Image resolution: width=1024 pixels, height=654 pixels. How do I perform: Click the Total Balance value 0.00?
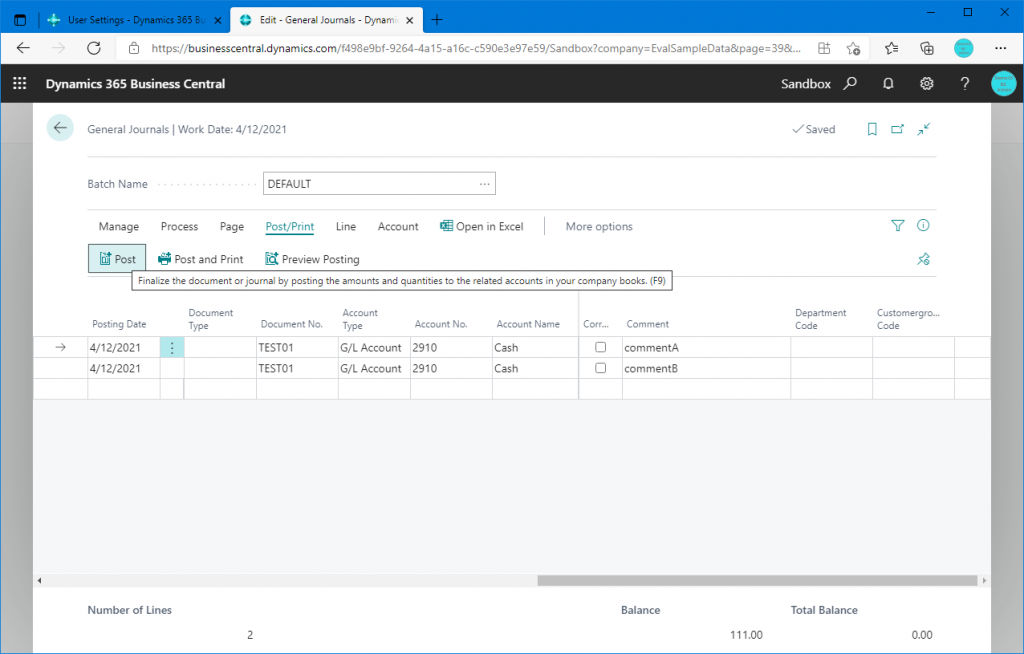pyautogui.click(x=921, y=634)
